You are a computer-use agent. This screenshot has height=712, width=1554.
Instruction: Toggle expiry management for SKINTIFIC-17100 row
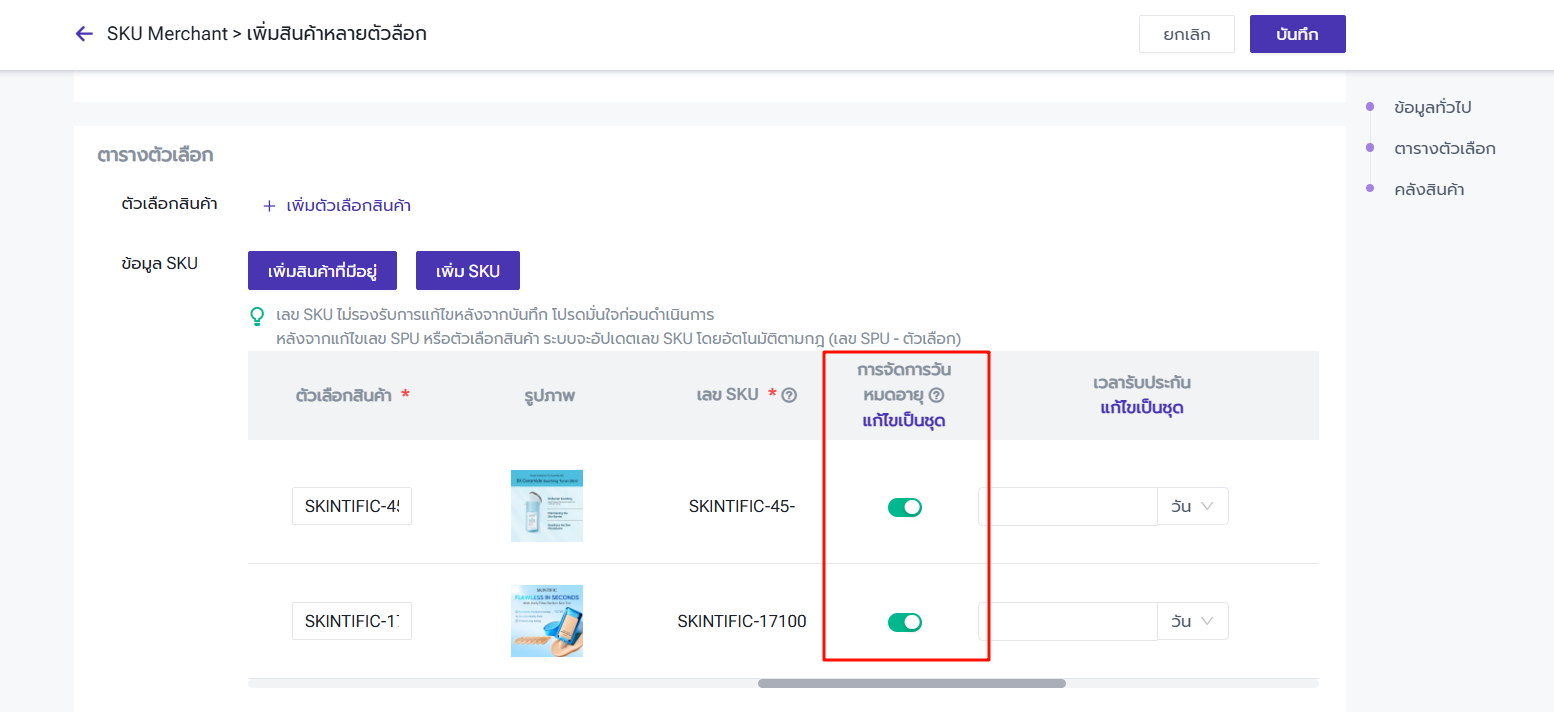click(x=904, y=622)
